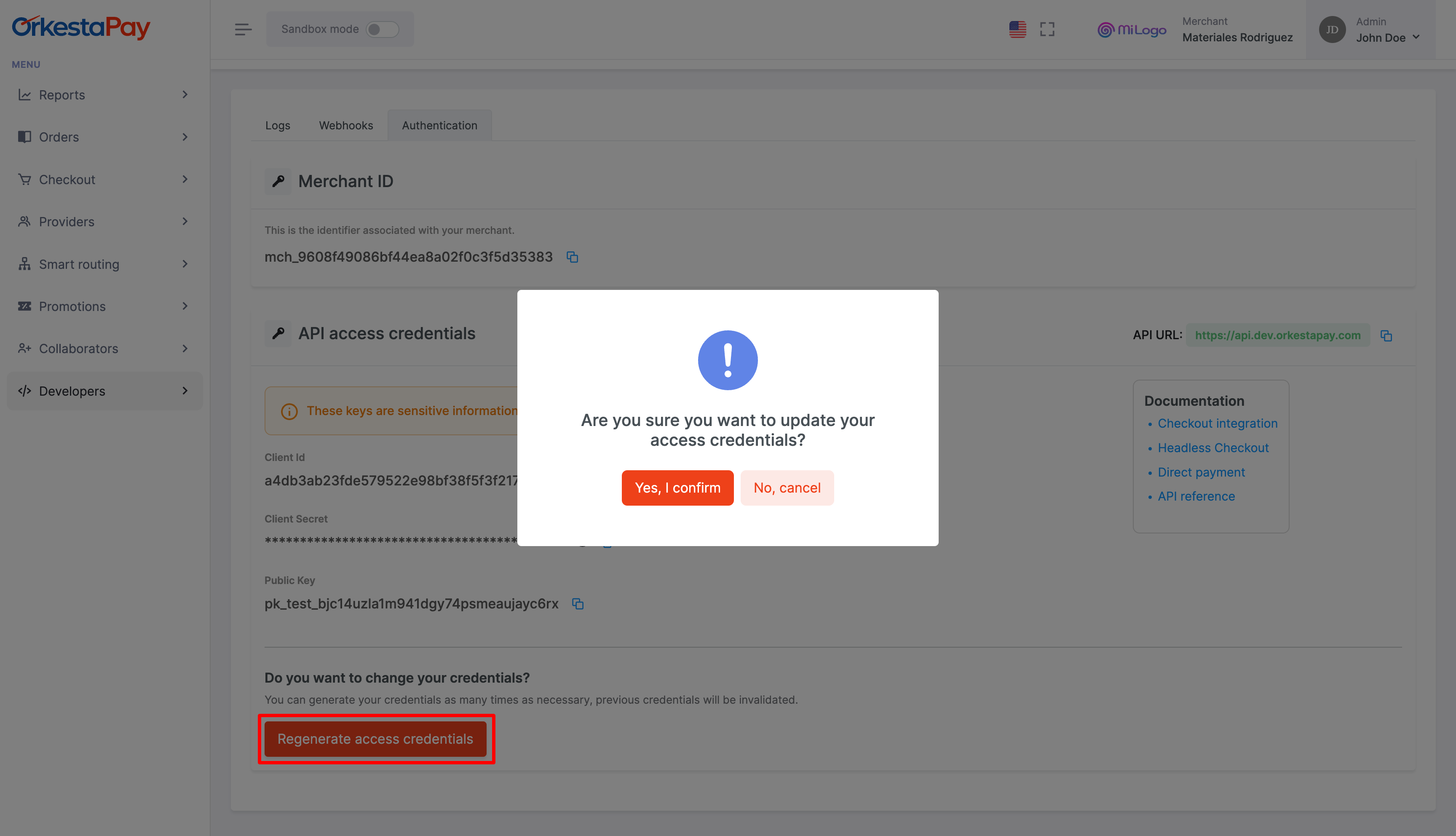
Task: Click the Checkout sidebar menu icon
Action: click(x=25, y=179)
